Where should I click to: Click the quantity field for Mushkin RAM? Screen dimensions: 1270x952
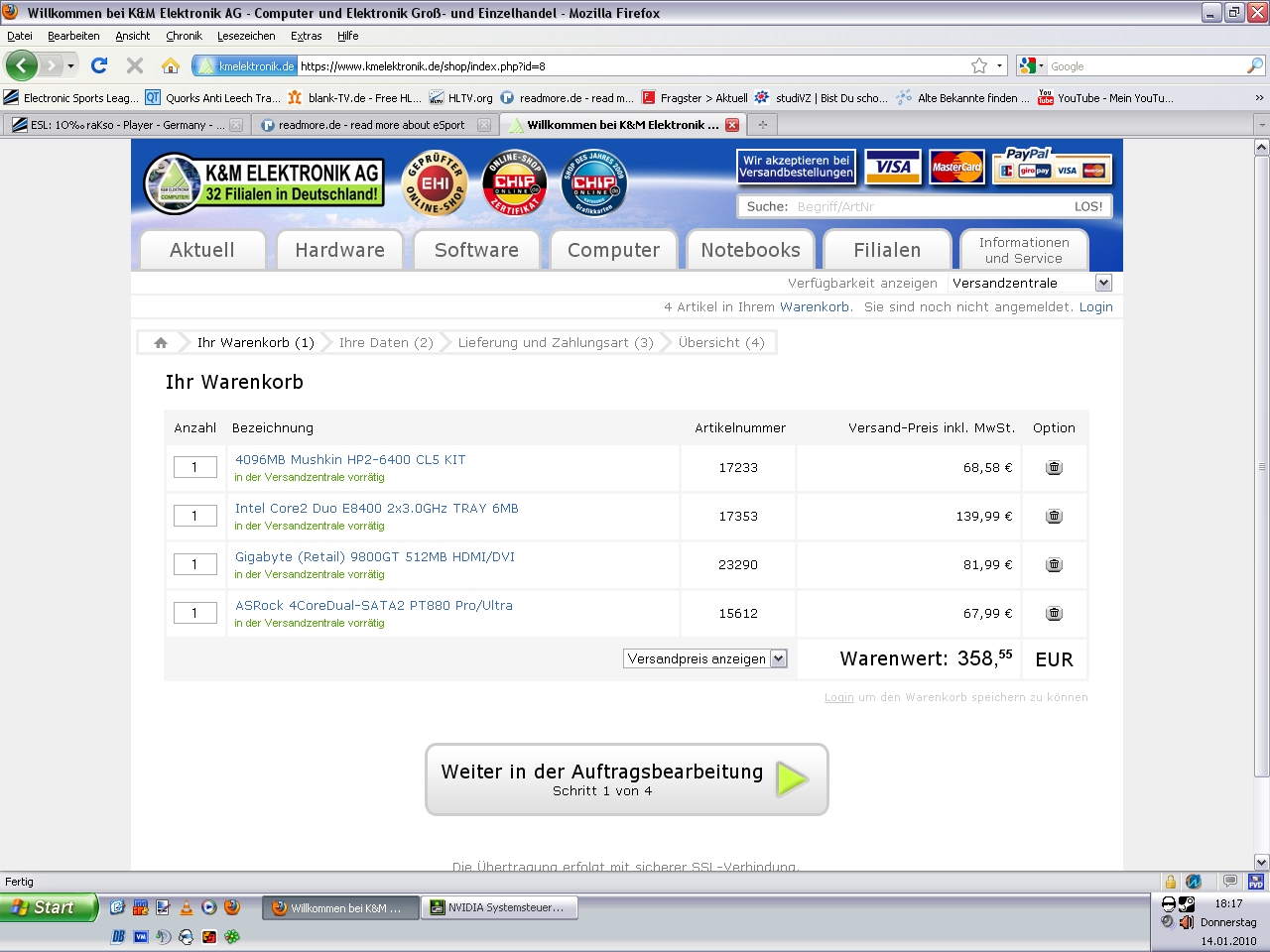(x=195, y=467)
